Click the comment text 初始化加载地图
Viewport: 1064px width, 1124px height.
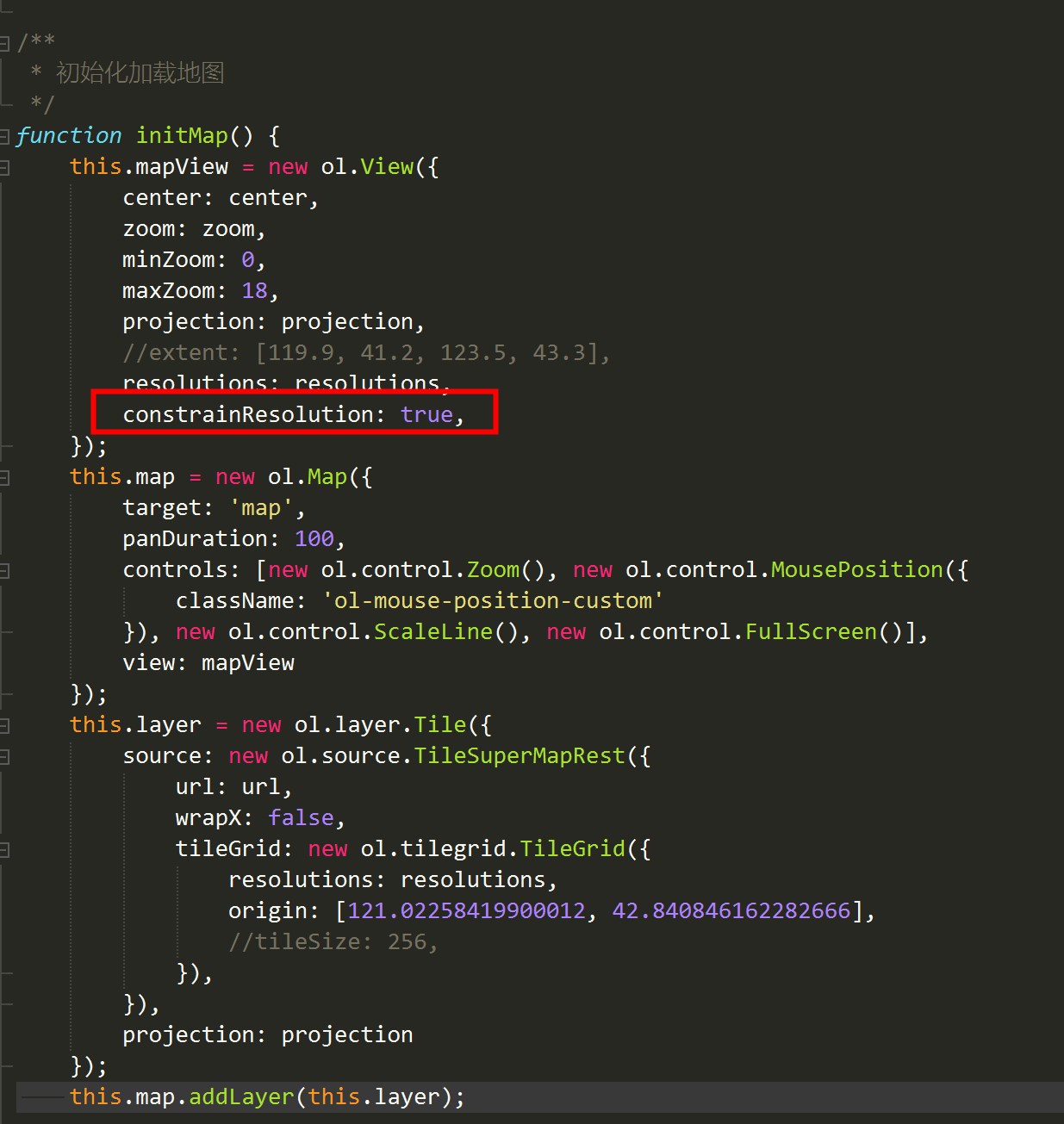point(140,73)
